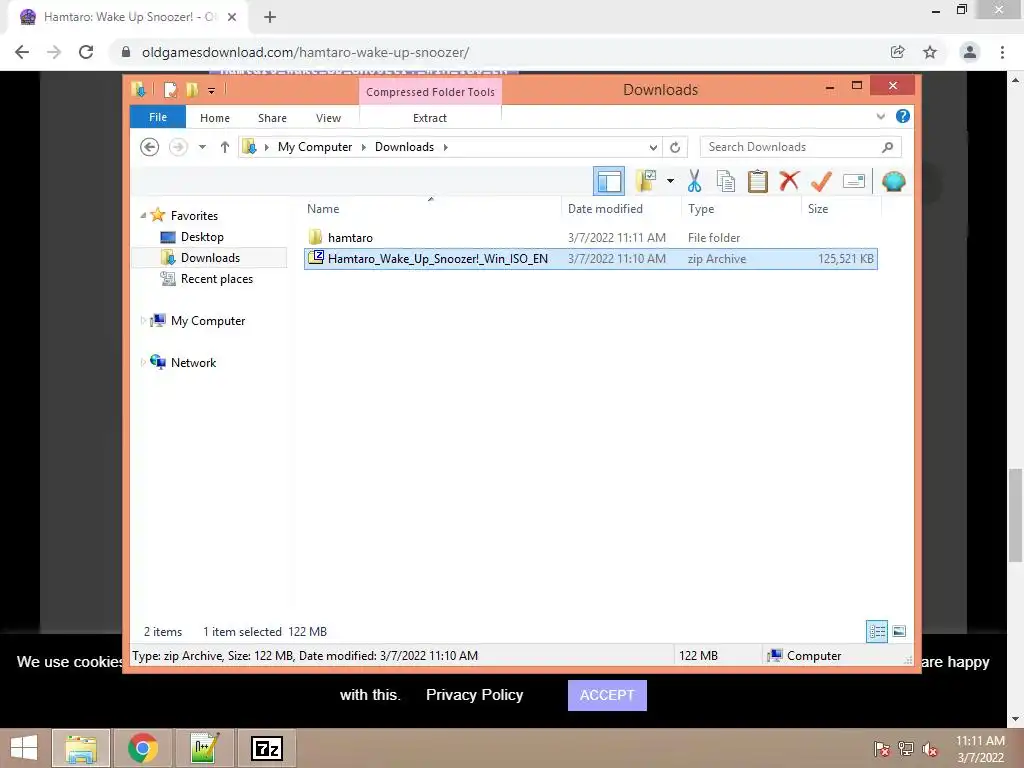Expand Network in navigation pane
Screen dimensions: 1024x768
tap(143, 362)
